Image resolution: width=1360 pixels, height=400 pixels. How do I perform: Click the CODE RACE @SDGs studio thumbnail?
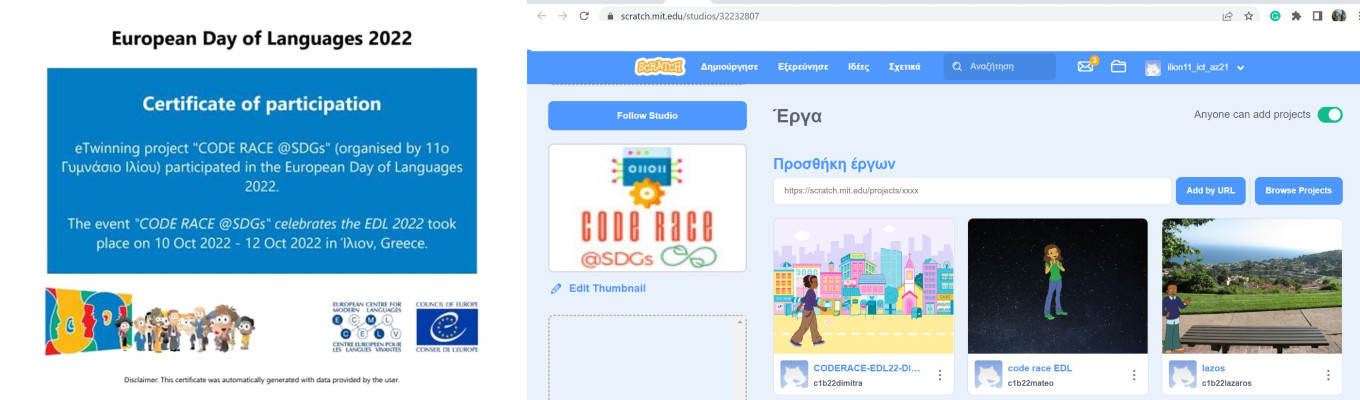[x=647, y=208]
